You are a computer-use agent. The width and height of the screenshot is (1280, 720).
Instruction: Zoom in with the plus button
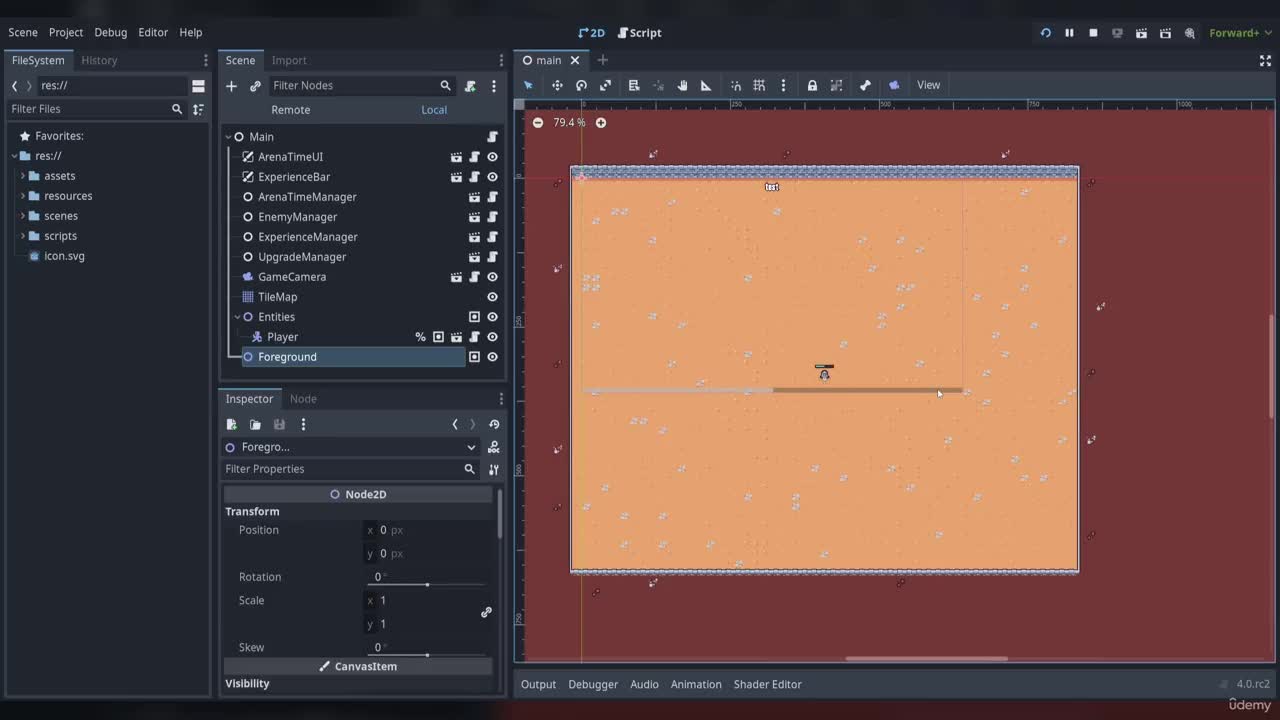click(601, 123)
